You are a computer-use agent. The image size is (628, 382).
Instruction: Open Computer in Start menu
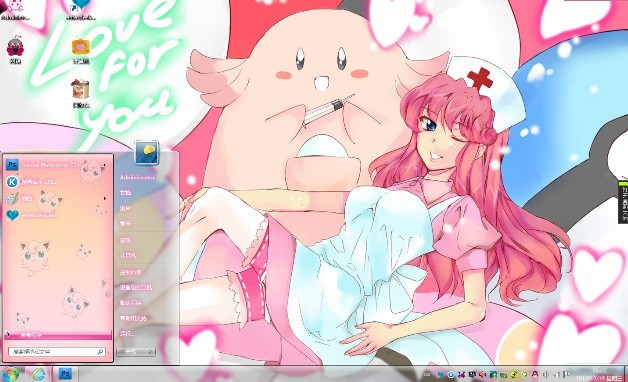coord(128,255)
